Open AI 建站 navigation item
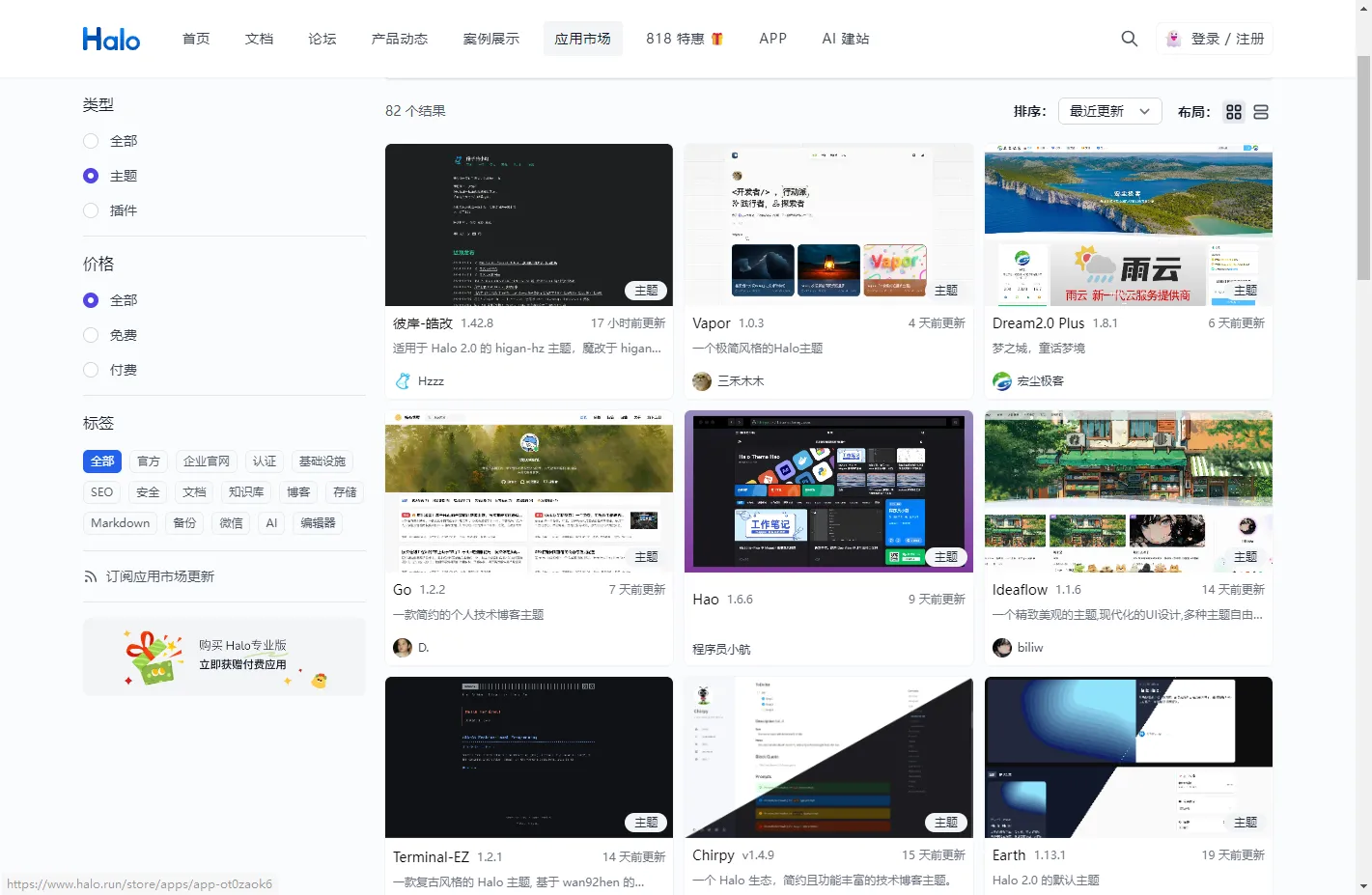The width and height of the screenshot is (1372, 895). coord(846,39)
